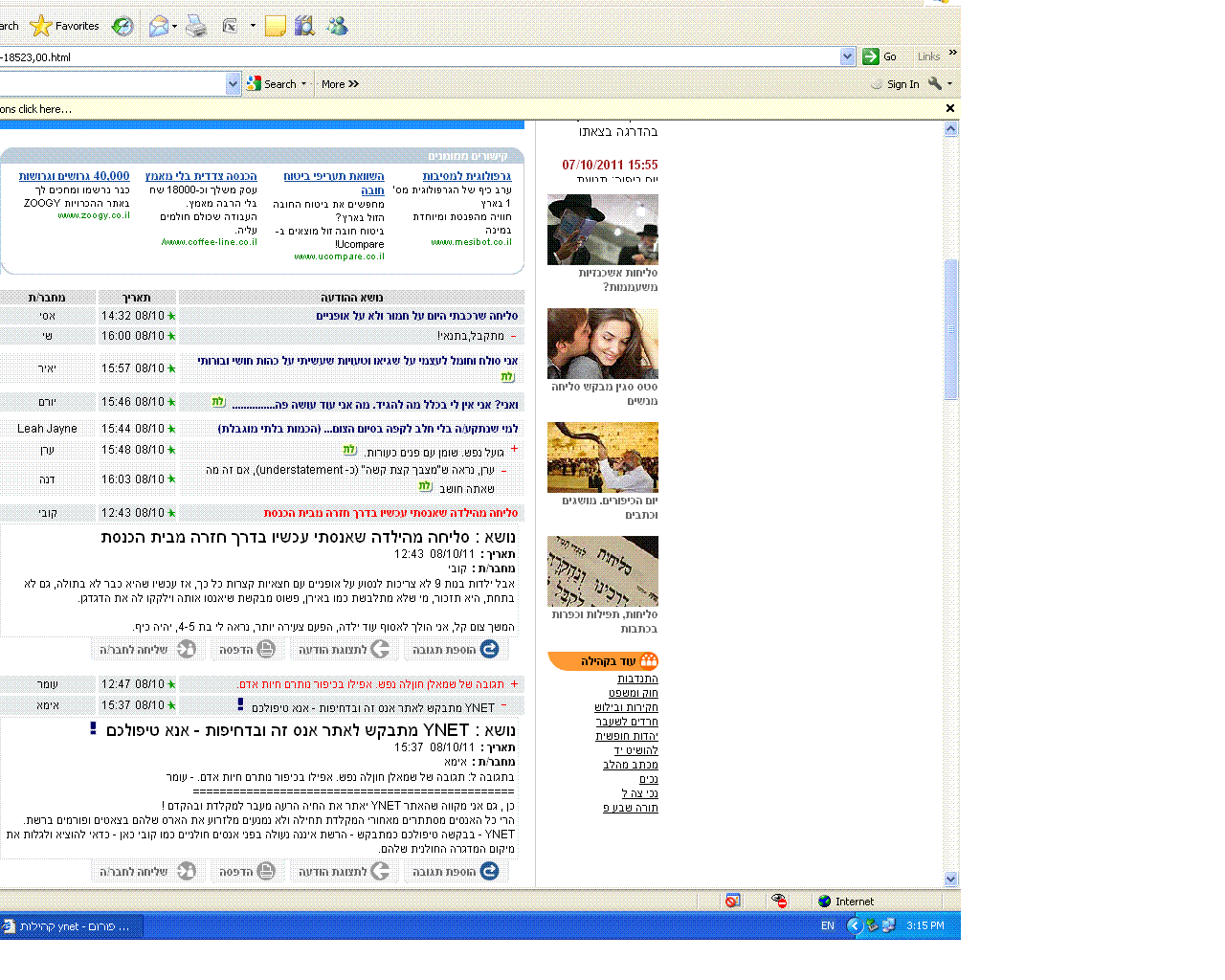Click the vertical scrollbar down arrow
Image resolution: width=1225 pixels, height=980 pixels.
point(950,879)
